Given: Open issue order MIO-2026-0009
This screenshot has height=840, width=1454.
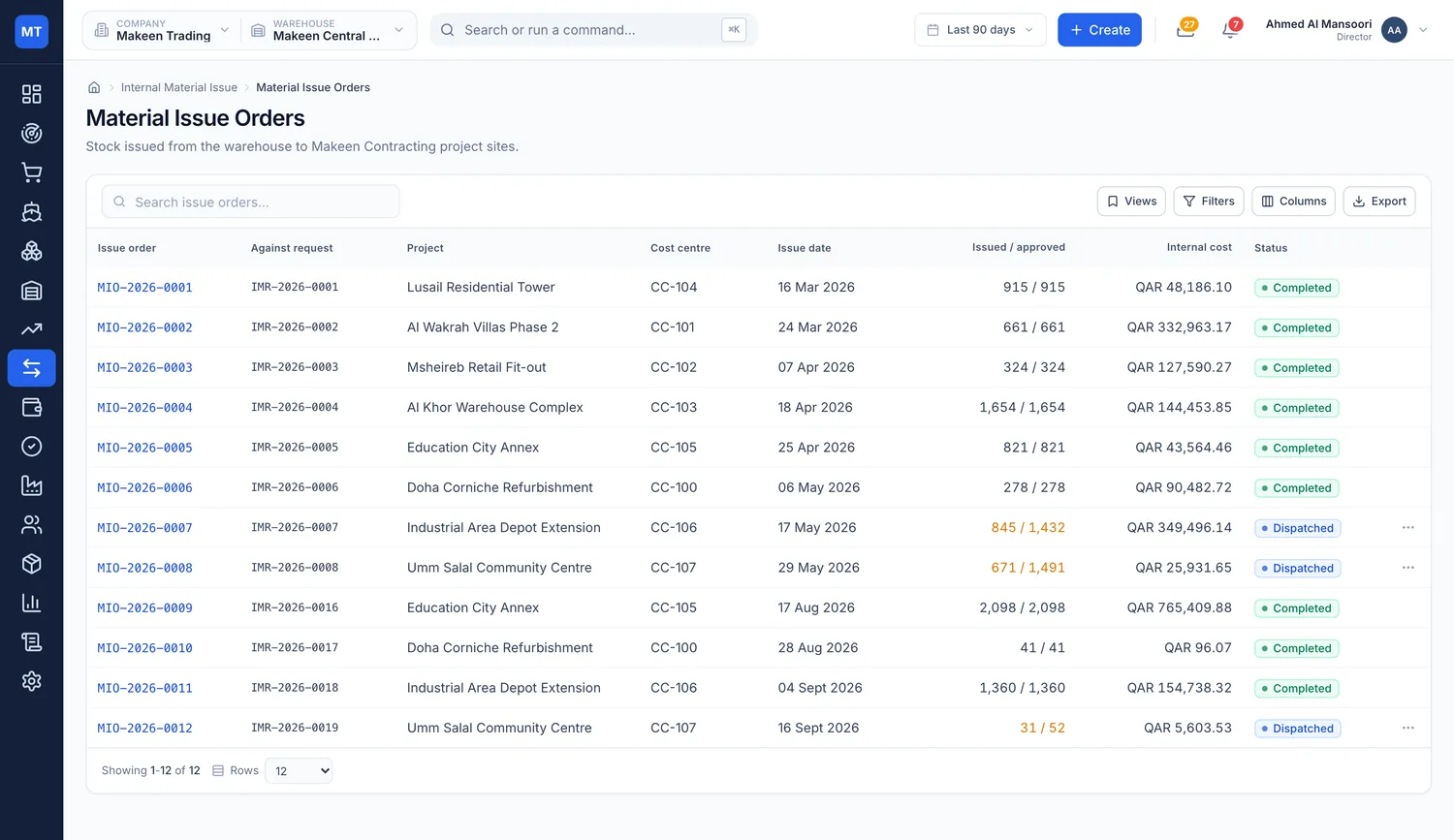Looking at the screenshot, I should click(144, 608).
